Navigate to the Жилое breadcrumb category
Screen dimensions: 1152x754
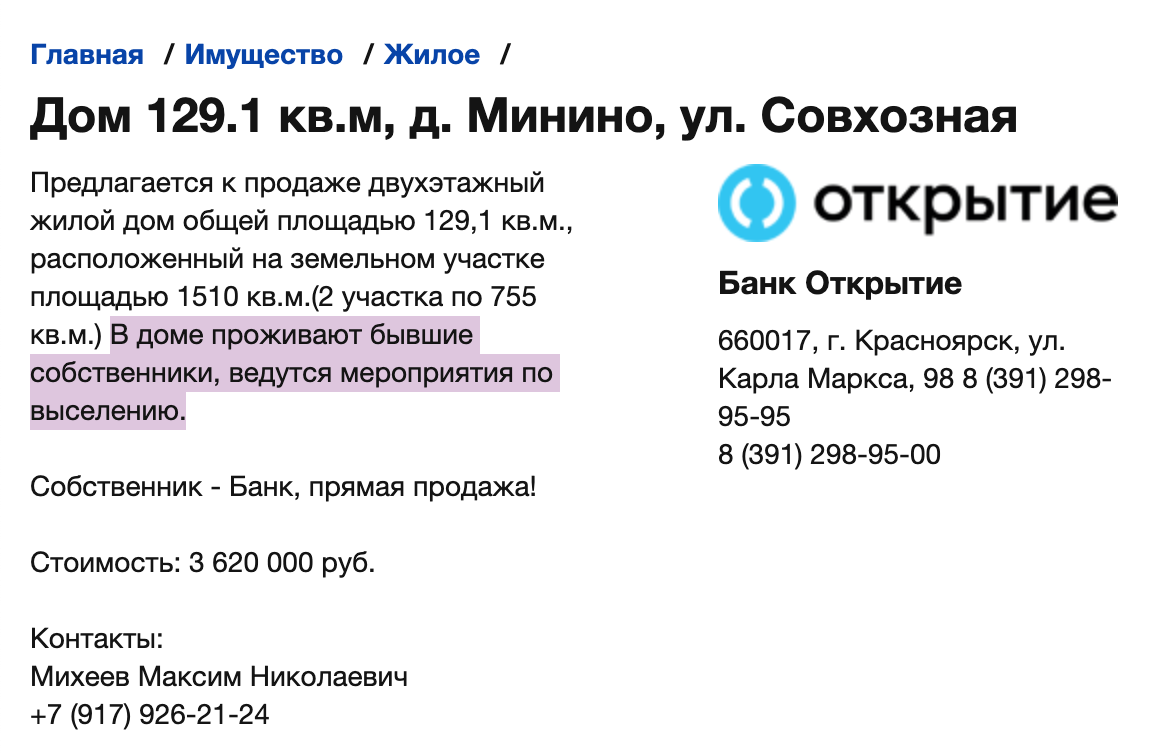tap(432, 55)
